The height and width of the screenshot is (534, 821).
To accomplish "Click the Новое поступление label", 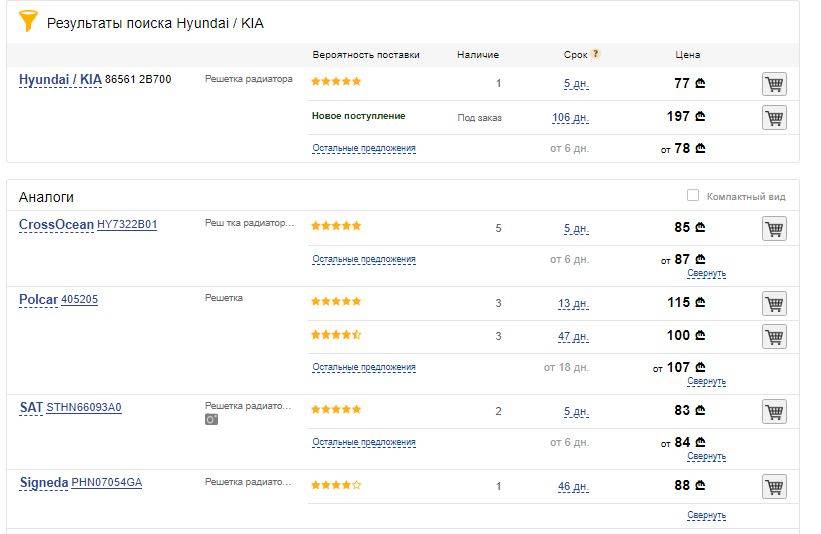I will [359, 116].
